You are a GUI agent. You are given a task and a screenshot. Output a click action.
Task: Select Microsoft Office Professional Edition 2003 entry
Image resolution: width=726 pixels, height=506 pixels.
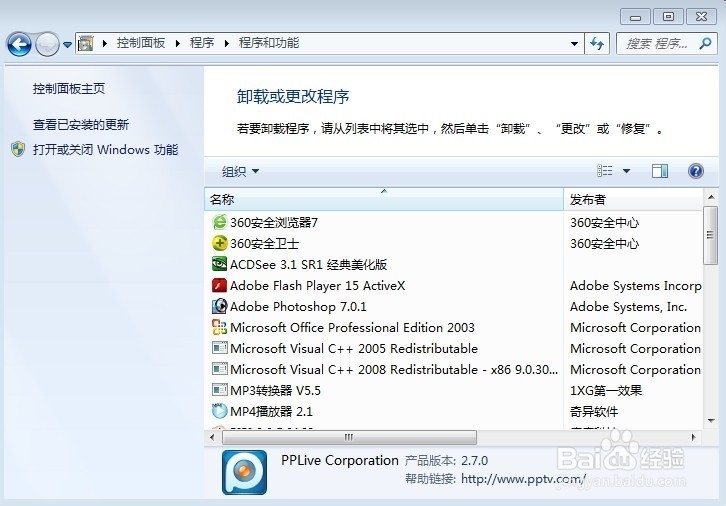[352, 328]
